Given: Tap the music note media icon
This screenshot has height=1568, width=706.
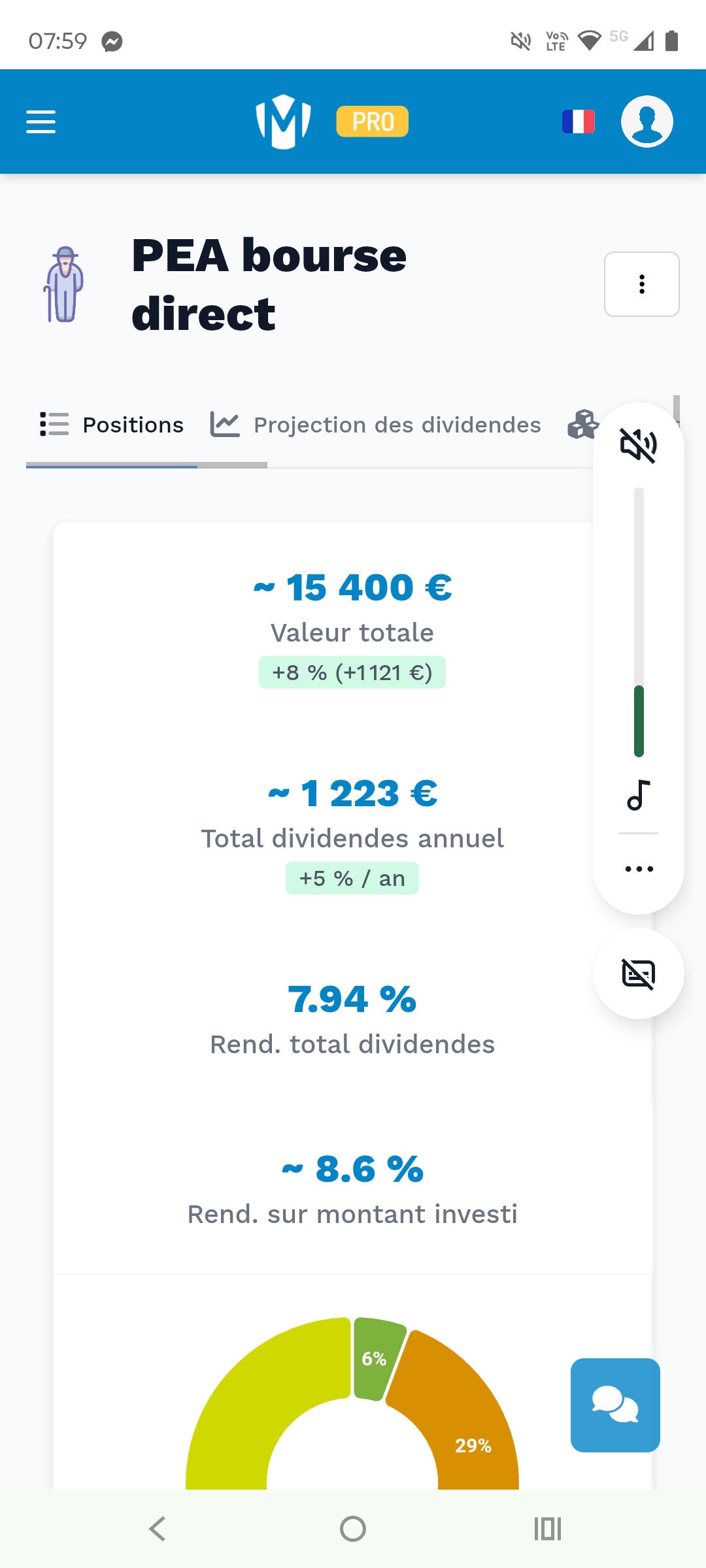Looking at the screenshot, I should 639,795.
